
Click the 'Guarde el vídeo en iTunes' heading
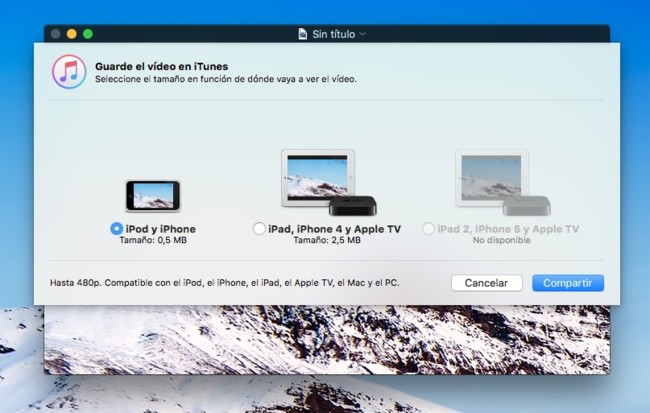162,66
